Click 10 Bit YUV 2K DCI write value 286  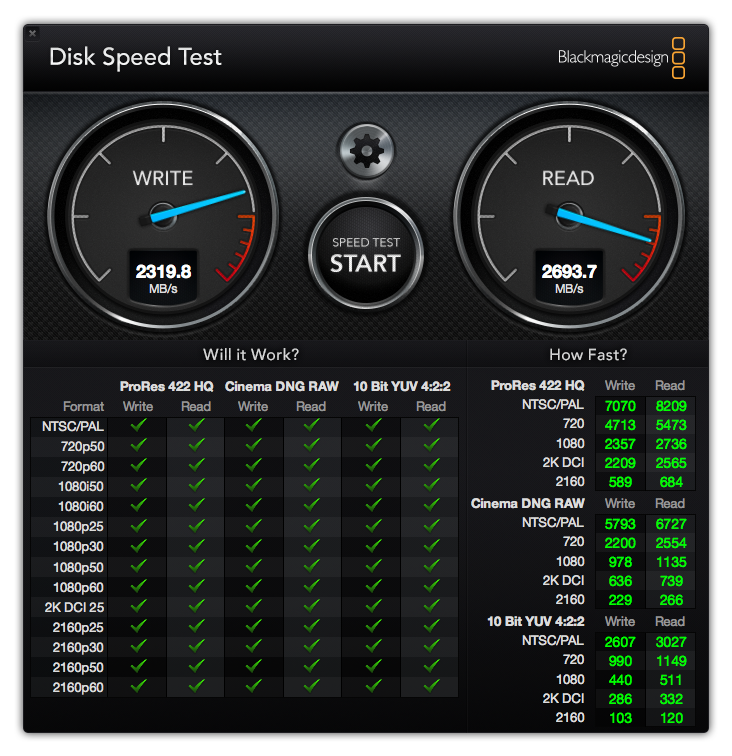pyautogui.click(x=620, y=699)
